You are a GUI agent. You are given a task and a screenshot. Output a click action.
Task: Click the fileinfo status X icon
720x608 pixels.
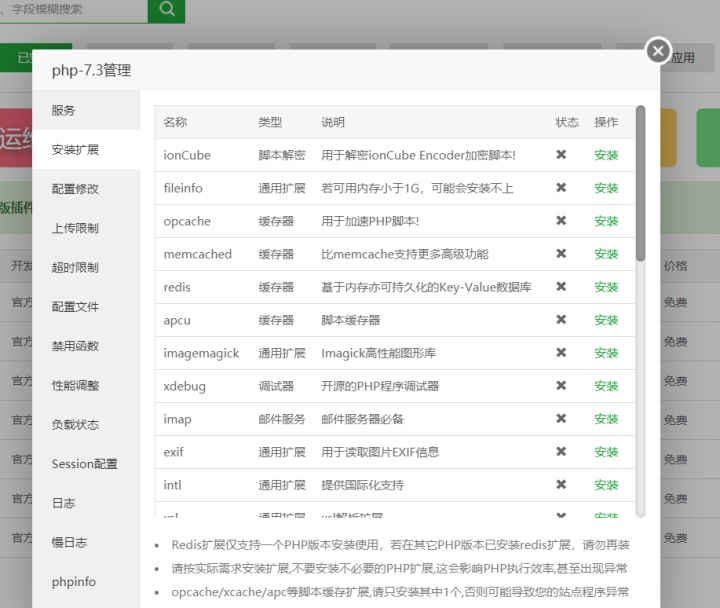pos(561,188)
